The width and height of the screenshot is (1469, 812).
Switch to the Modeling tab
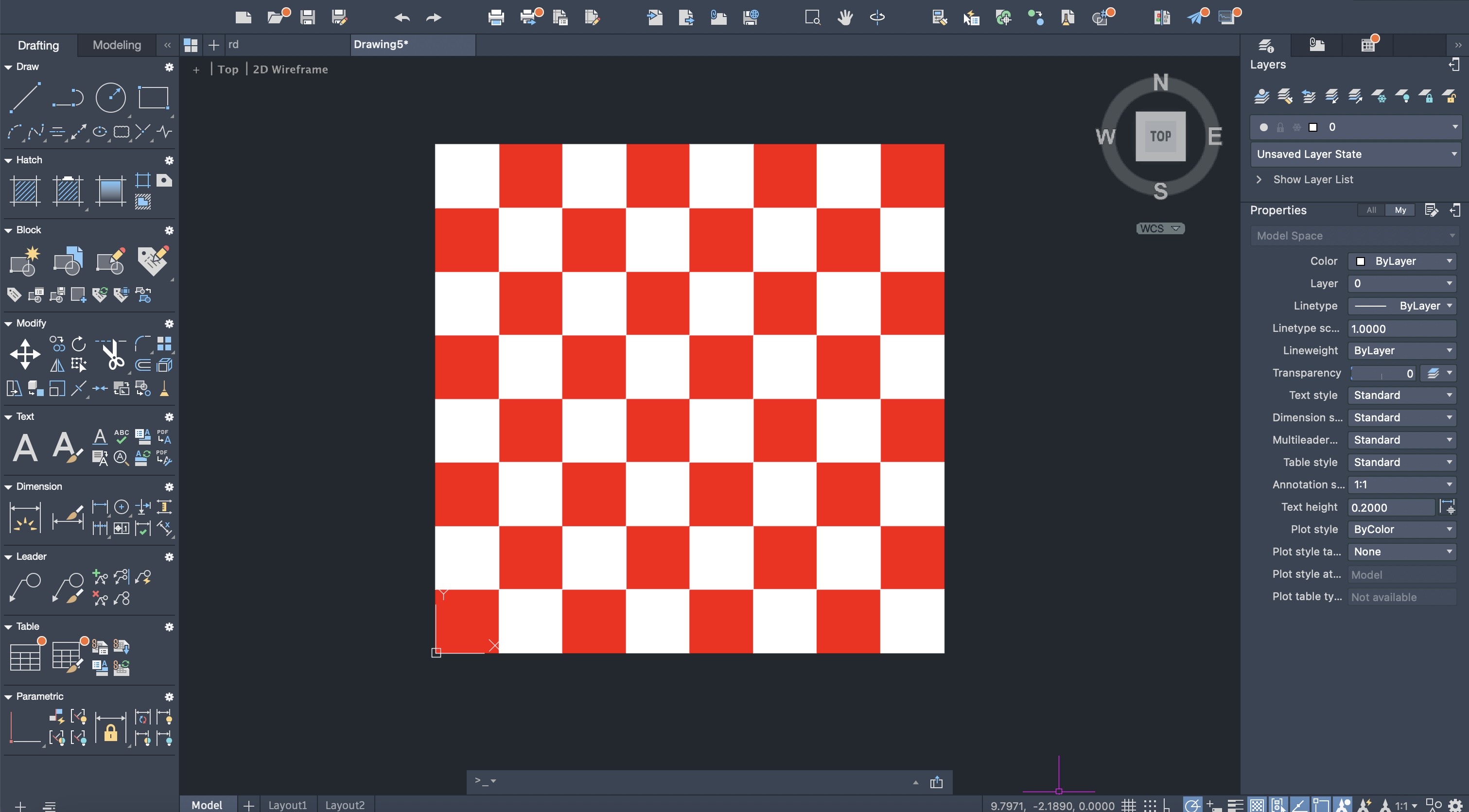click(116, 45)
